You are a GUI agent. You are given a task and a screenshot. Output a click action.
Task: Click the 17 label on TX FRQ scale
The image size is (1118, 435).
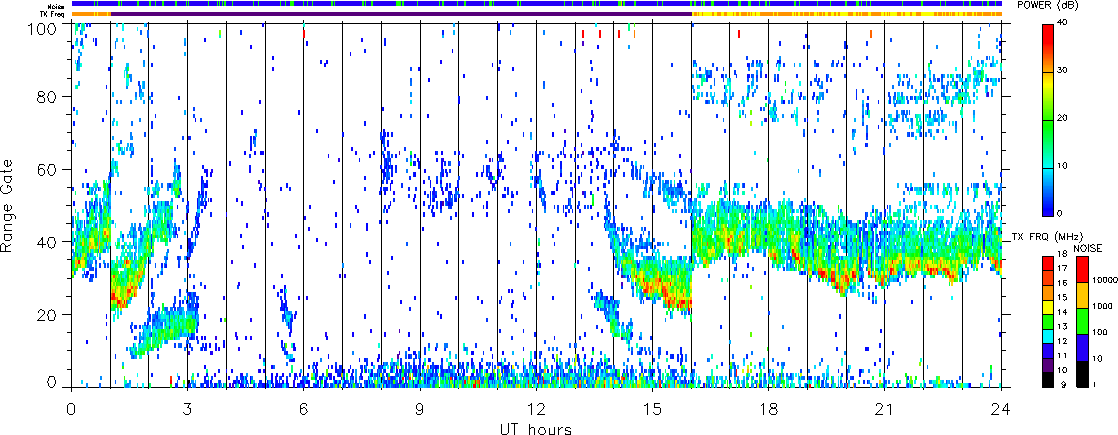click(x=1061, y=269)
